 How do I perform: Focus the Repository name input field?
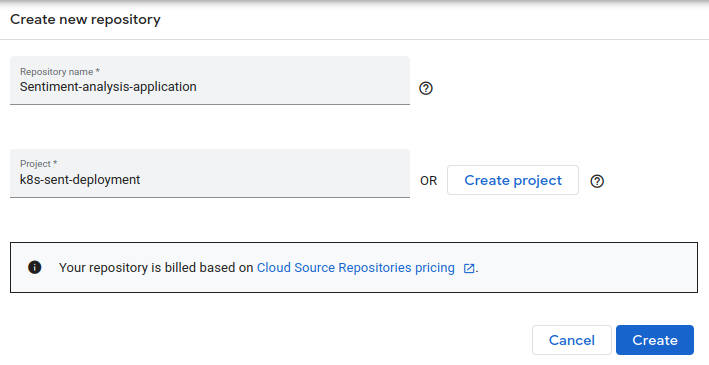210,81
